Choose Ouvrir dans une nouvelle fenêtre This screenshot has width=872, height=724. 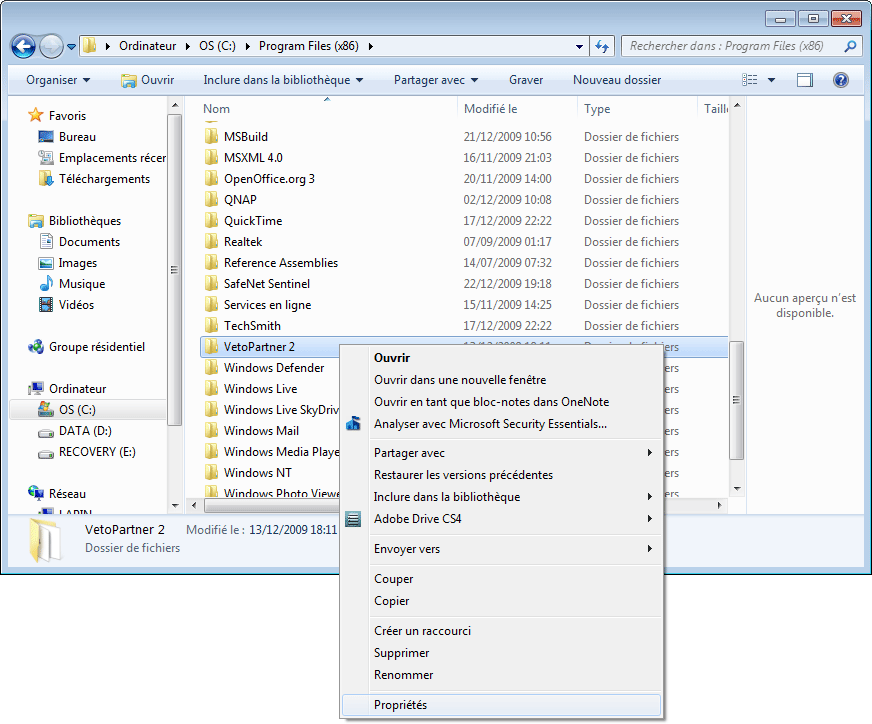502,380
